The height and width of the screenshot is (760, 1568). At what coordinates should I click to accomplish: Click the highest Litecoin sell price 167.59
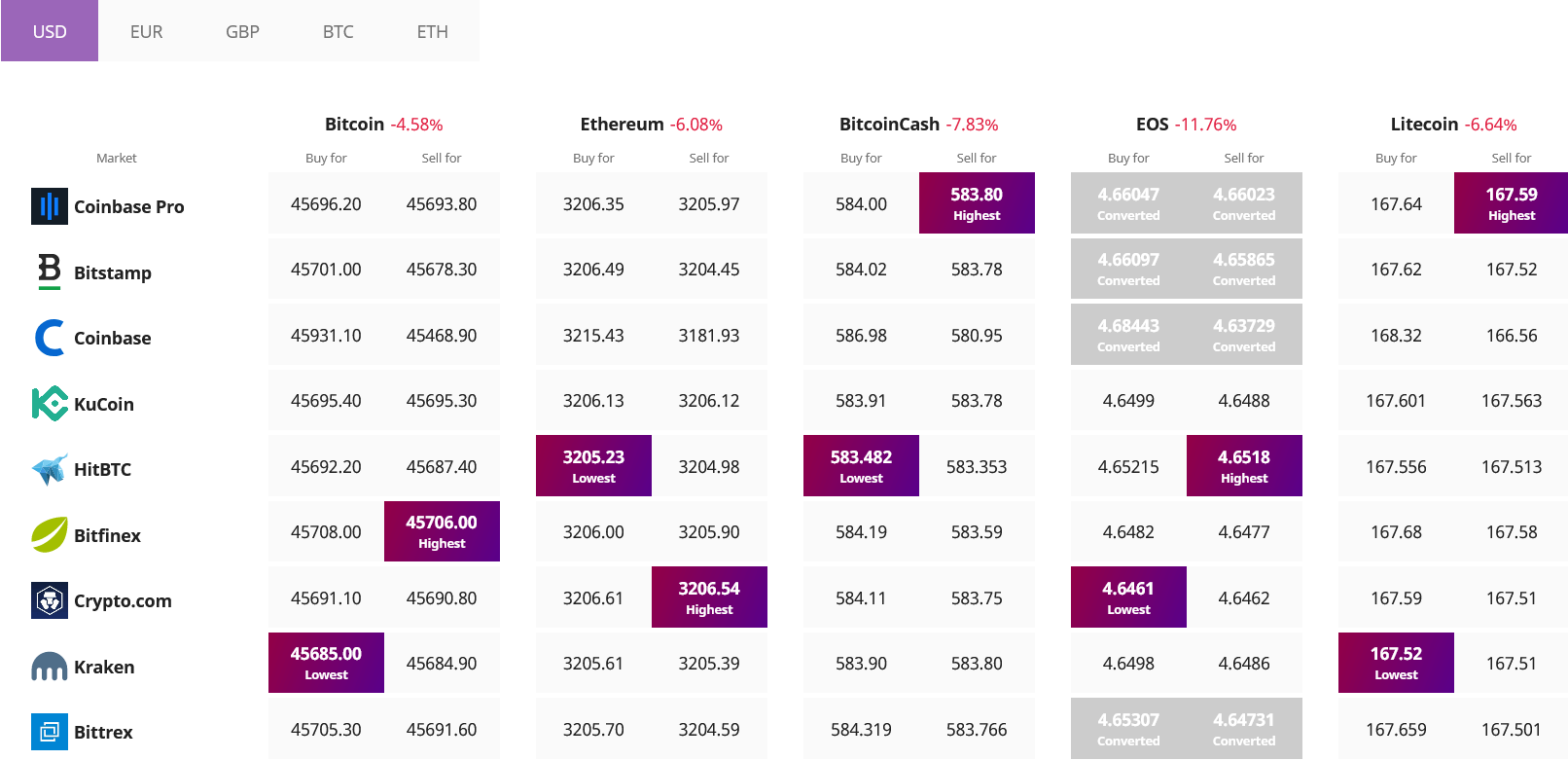click(1511, 202)
